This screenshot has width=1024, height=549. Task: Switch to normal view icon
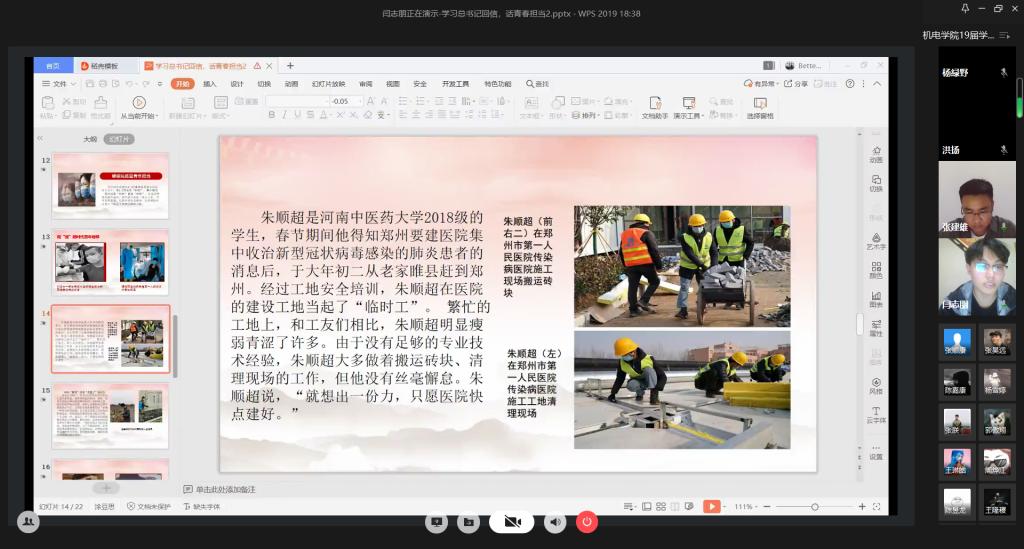tap(647, 507)
